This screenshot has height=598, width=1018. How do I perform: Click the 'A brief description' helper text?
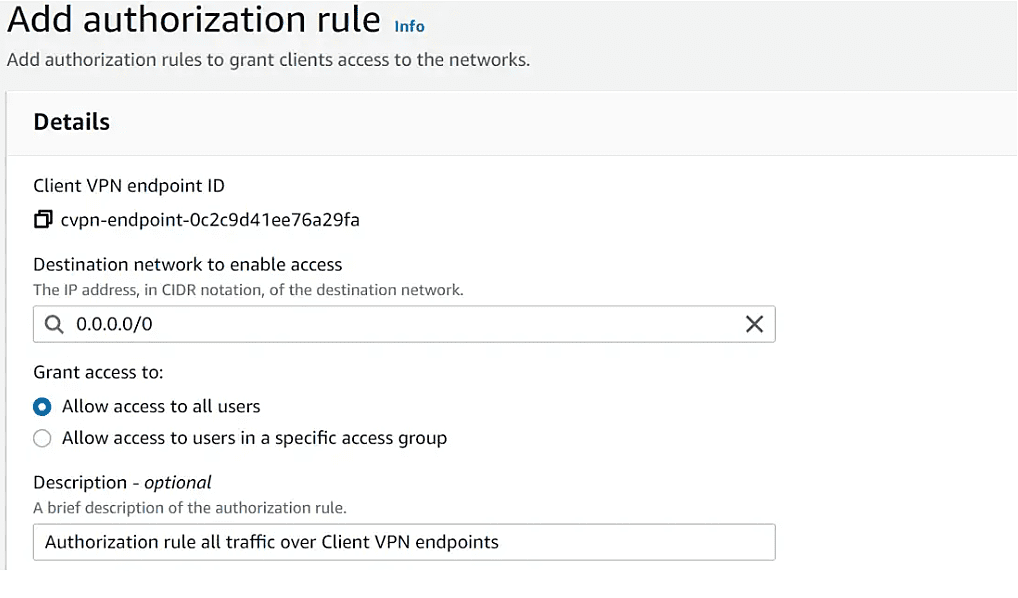point(190,508)
